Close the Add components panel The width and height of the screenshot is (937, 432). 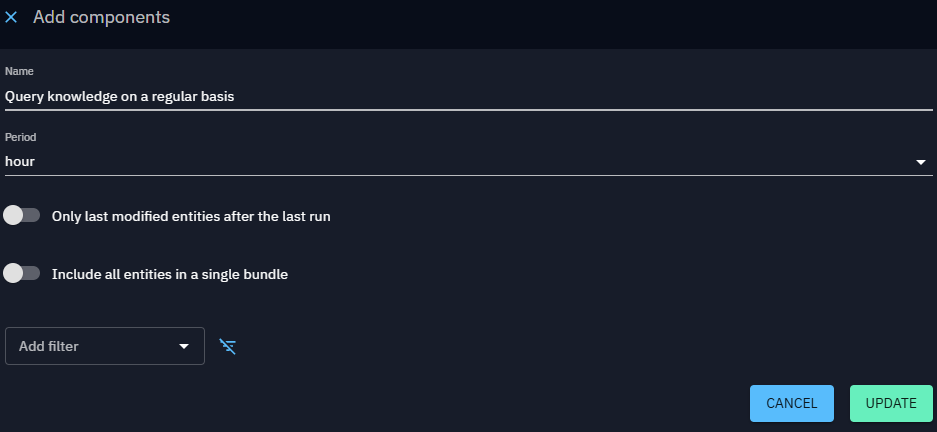pyautogui.click(x=12, y=18)
